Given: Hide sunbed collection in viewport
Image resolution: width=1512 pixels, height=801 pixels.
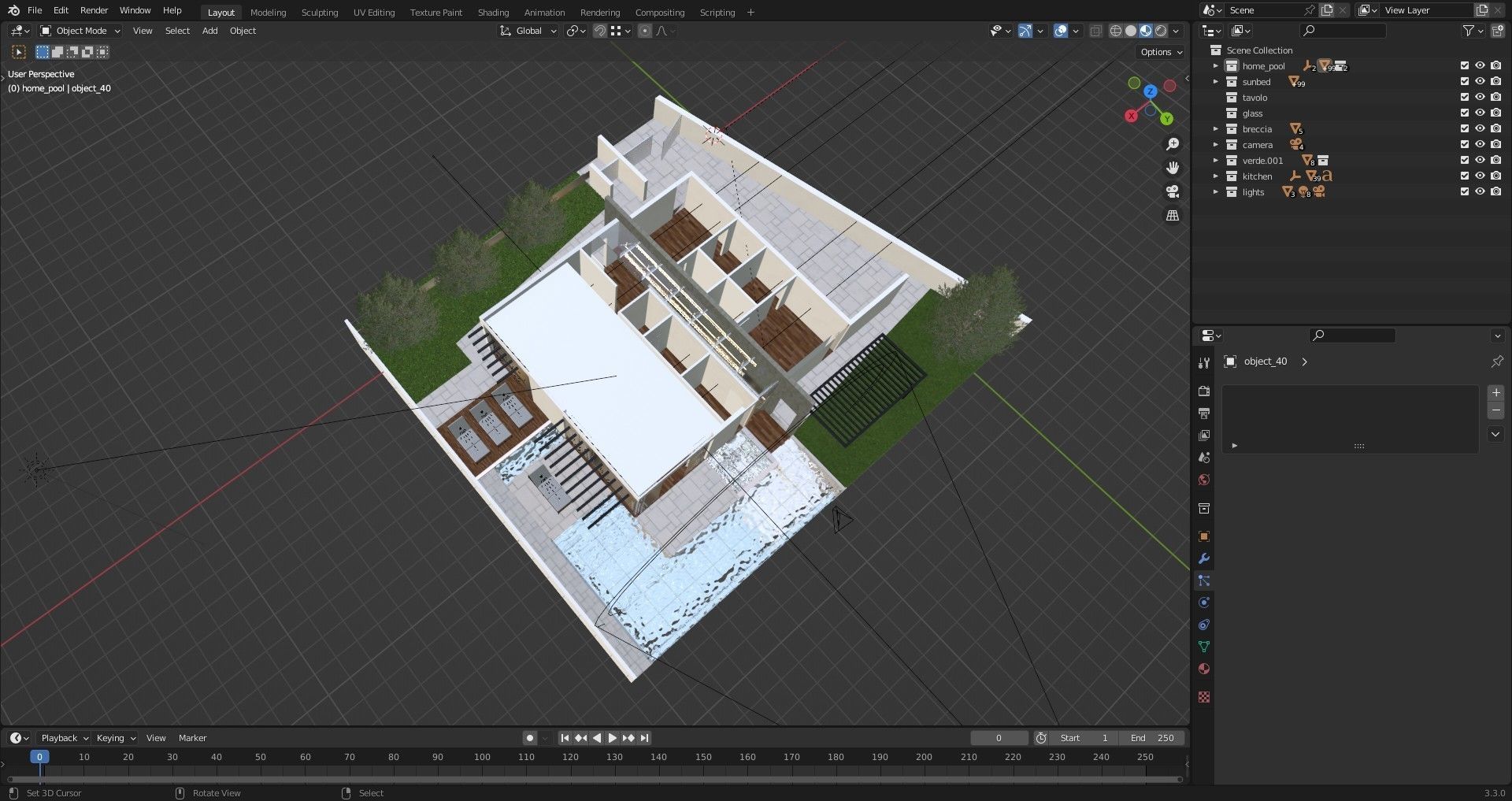Looking at the screenshot, I should tap(1480, 82).
